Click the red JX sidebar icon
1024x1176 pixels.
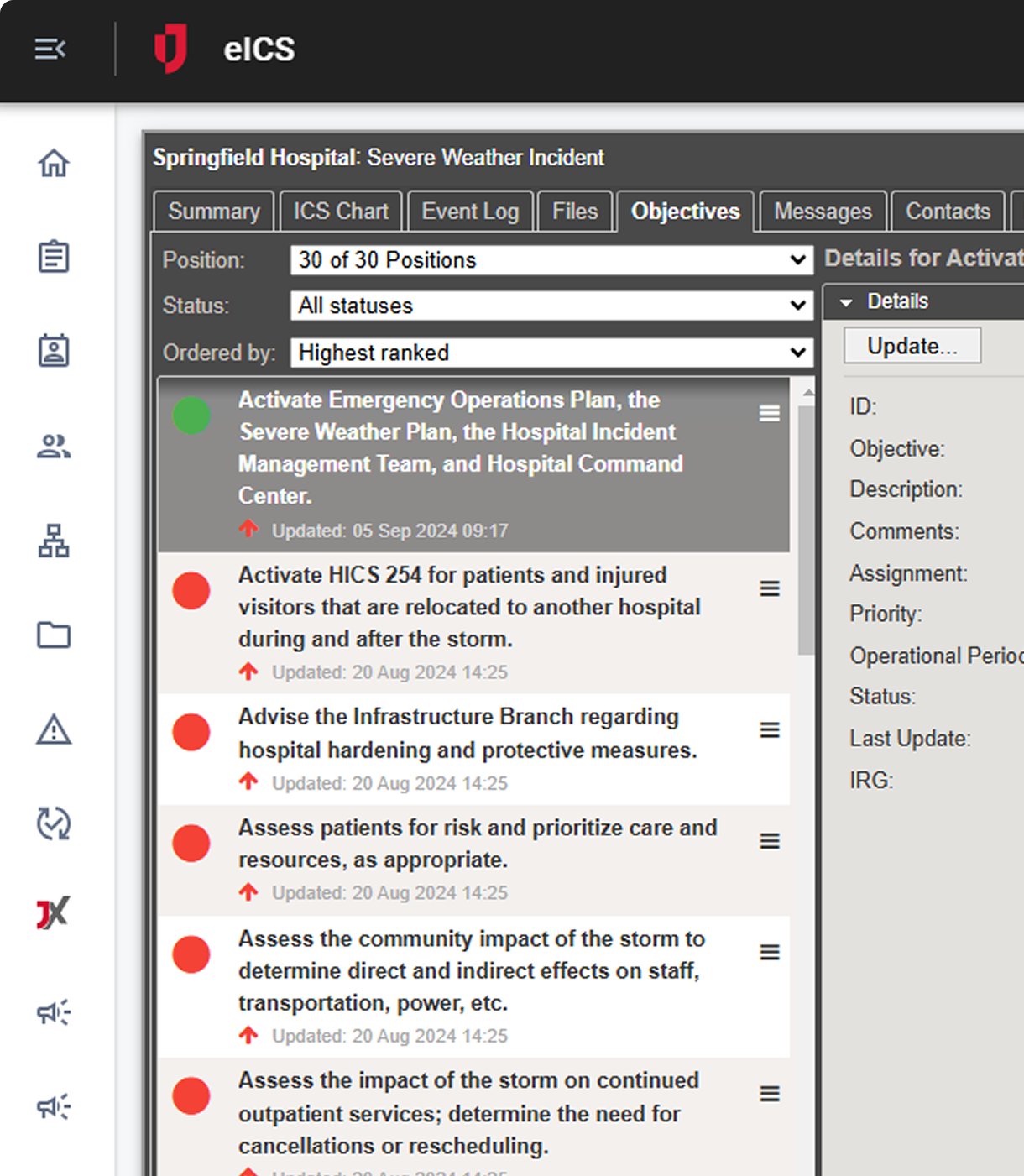point(54,913)
